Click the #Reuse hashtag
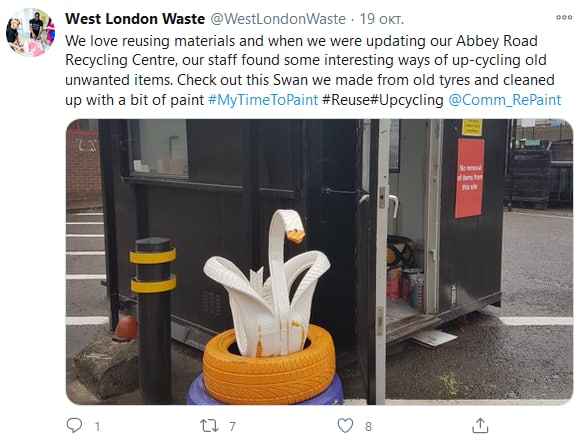 click(x=346, y=100)
